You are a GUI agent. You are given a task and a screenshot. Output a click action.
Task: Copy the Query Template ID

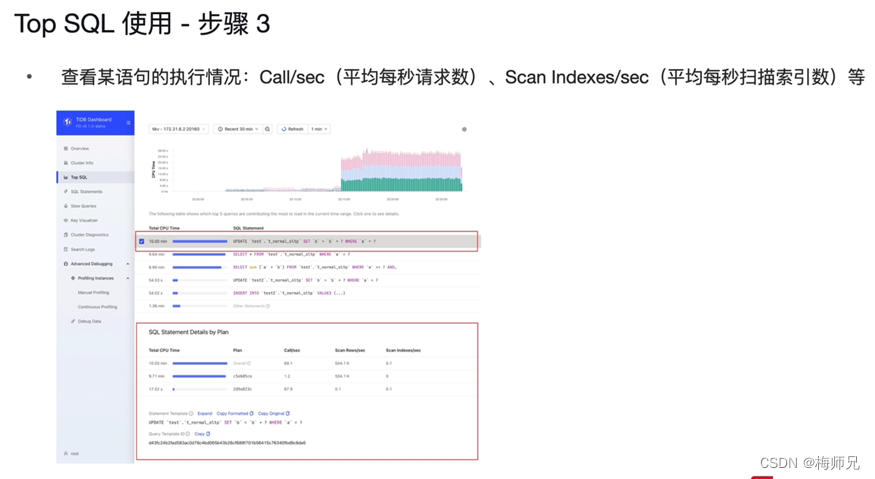[202, 434]
